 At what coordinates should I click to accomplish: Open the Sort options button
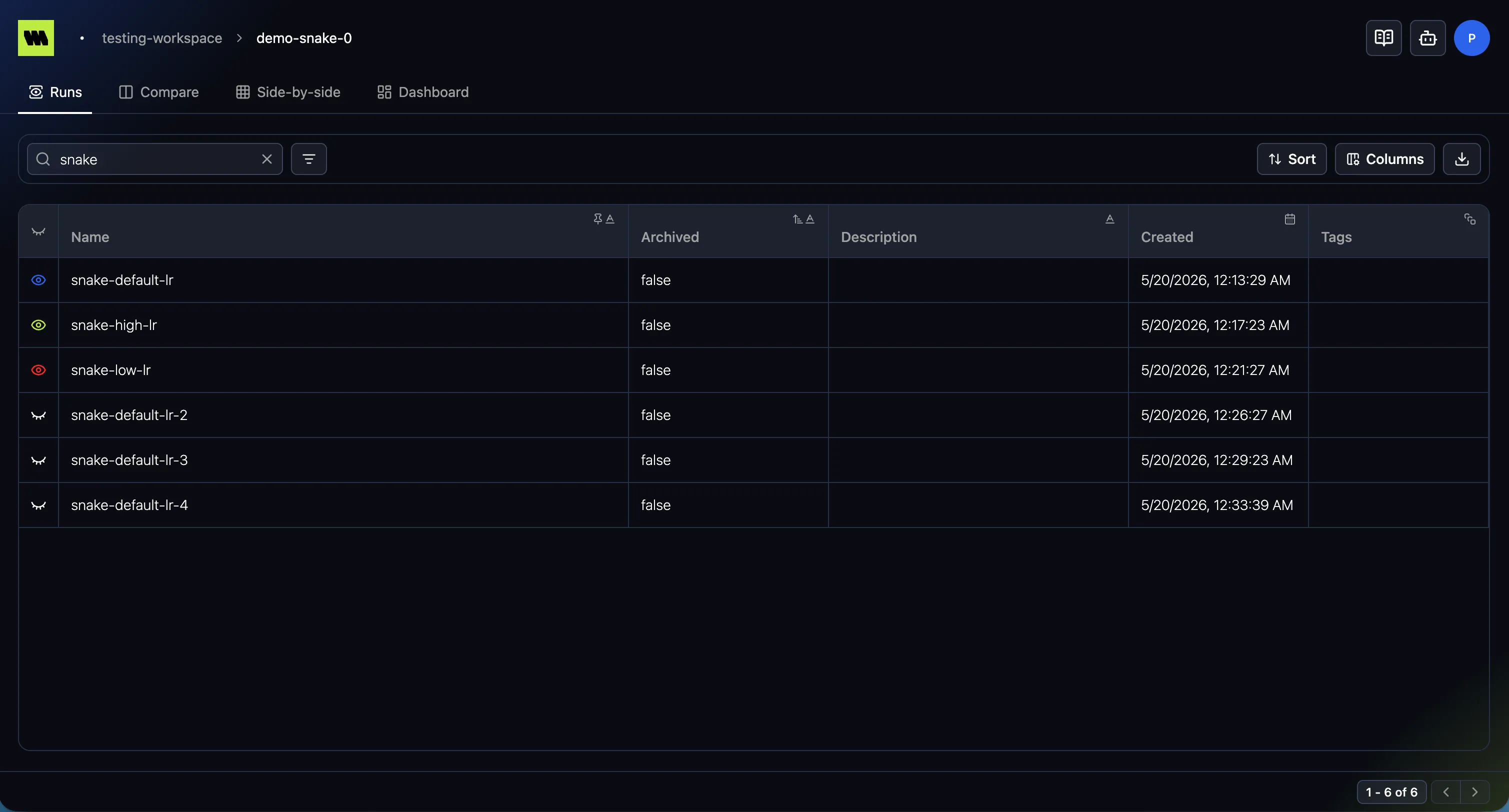[1291, 159]
